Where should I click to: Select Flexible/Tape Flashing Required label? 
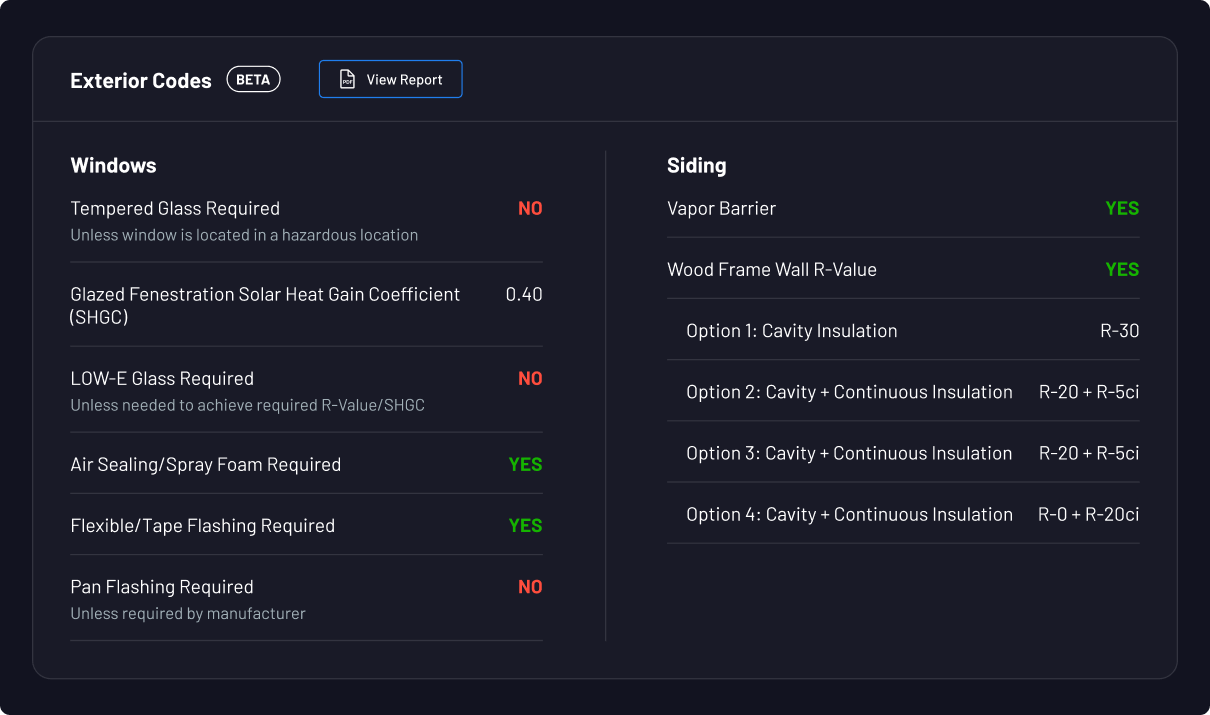coord(202,525)
